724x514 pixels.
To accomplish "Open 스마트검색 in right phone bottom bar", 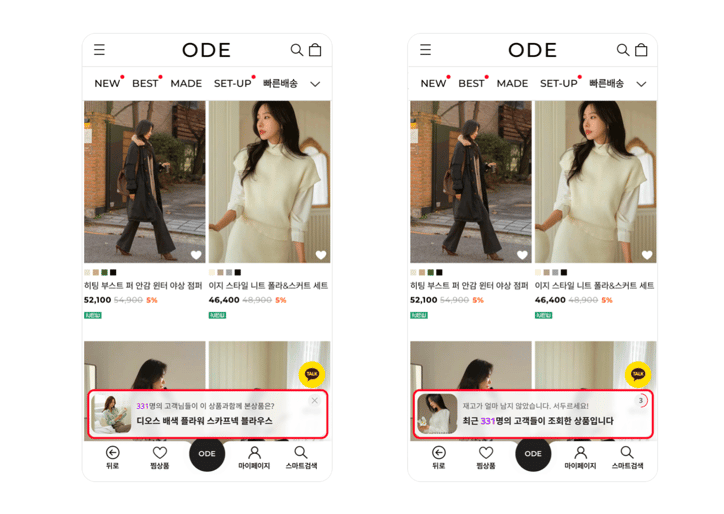I will click(x=627, y=457).
